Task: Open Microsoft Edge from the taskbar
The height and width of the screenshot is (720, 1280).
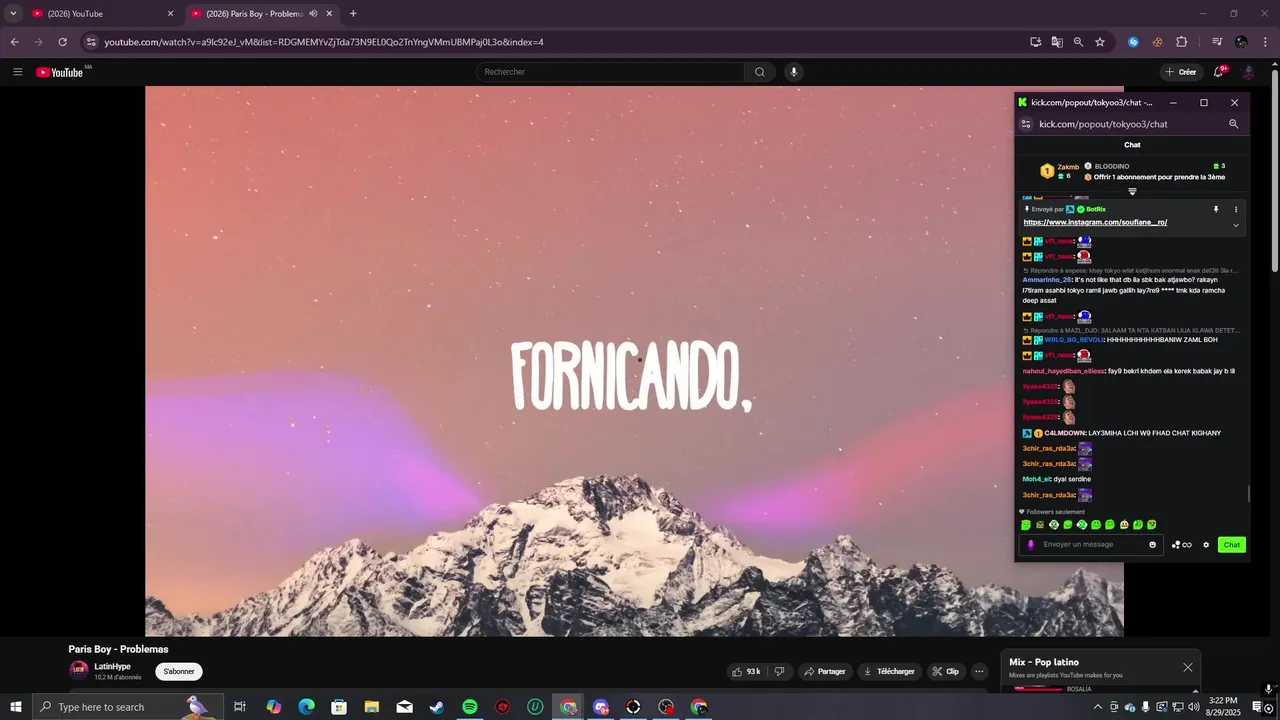Action: coord(306,707)
